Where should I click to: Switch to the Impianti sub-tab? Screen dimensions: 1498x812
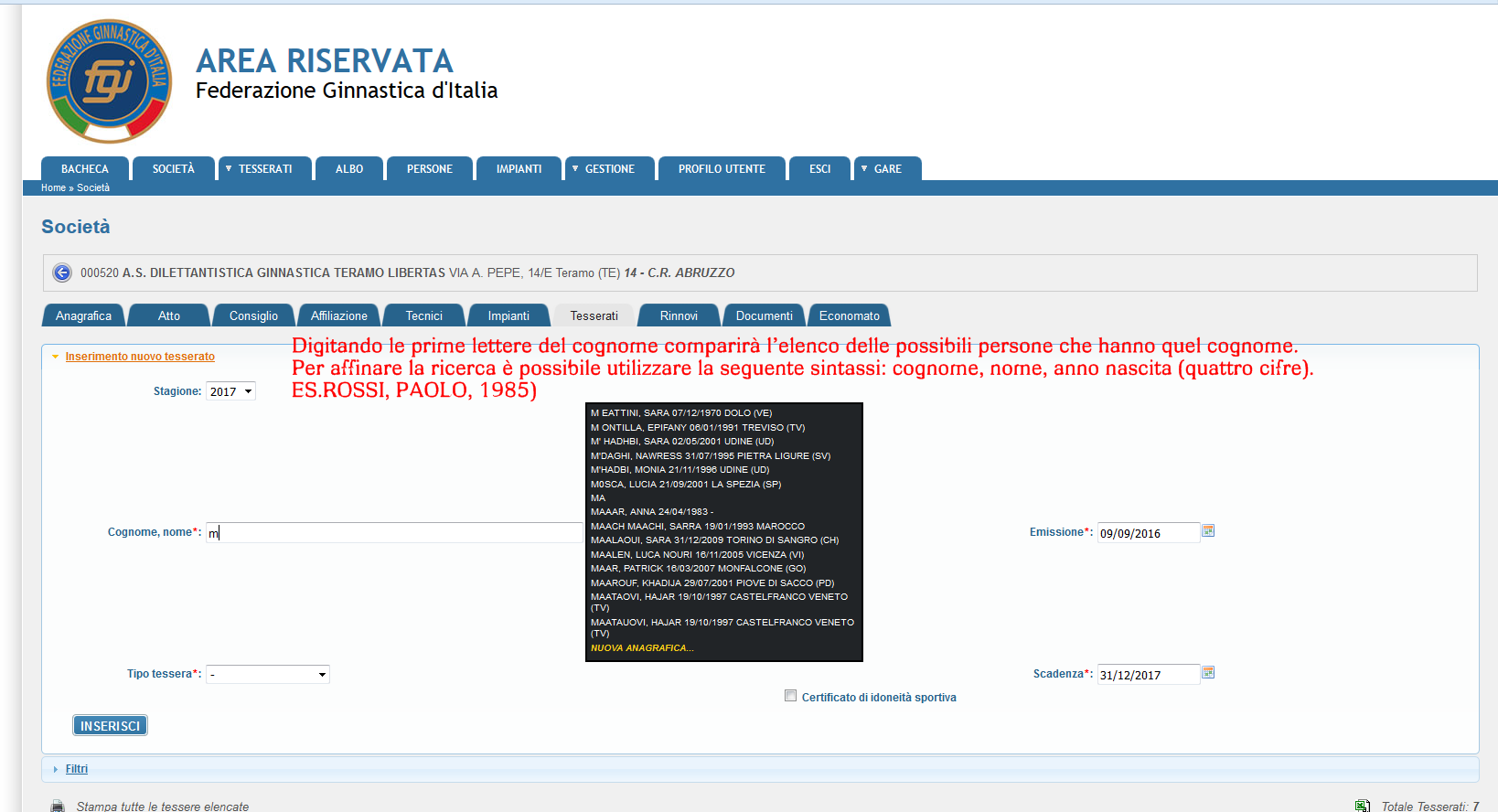click(x=508, y=315)
